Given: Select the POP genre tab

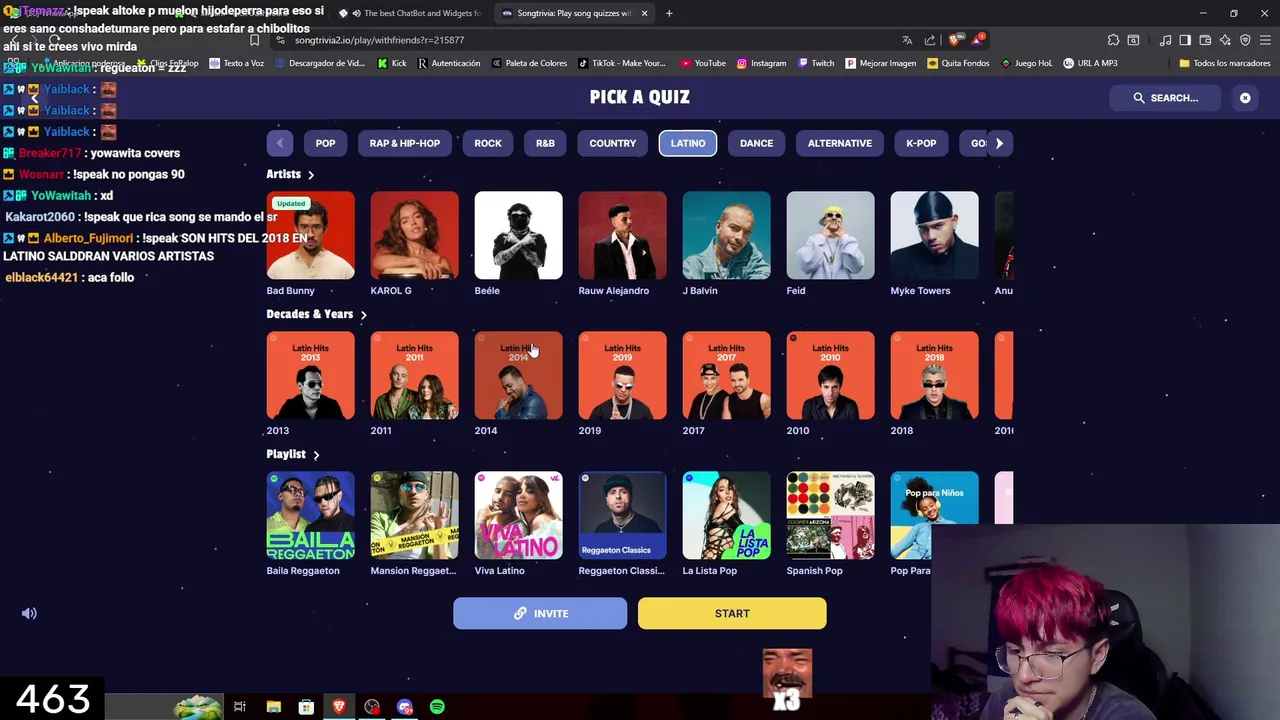Looking at the screenshot, I should click(325, 143).
